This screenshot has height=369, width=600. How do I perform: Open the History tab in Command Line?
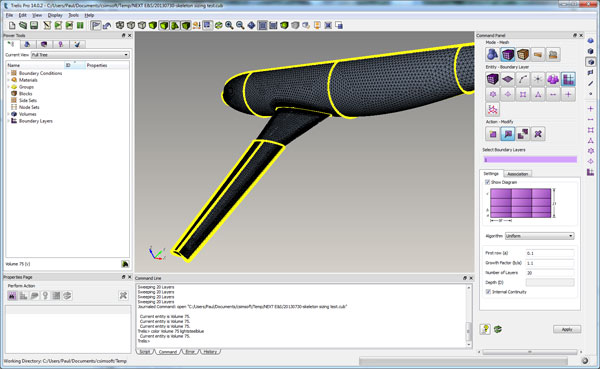coord(210,351)
